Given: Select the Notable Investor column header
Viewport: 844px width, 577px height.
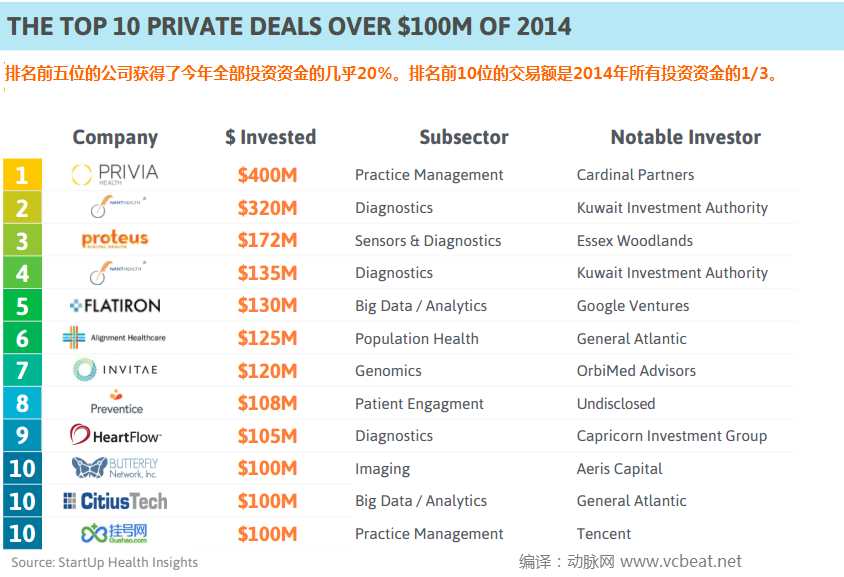Looking at the screenshot, I should click(x=685, y=138).
